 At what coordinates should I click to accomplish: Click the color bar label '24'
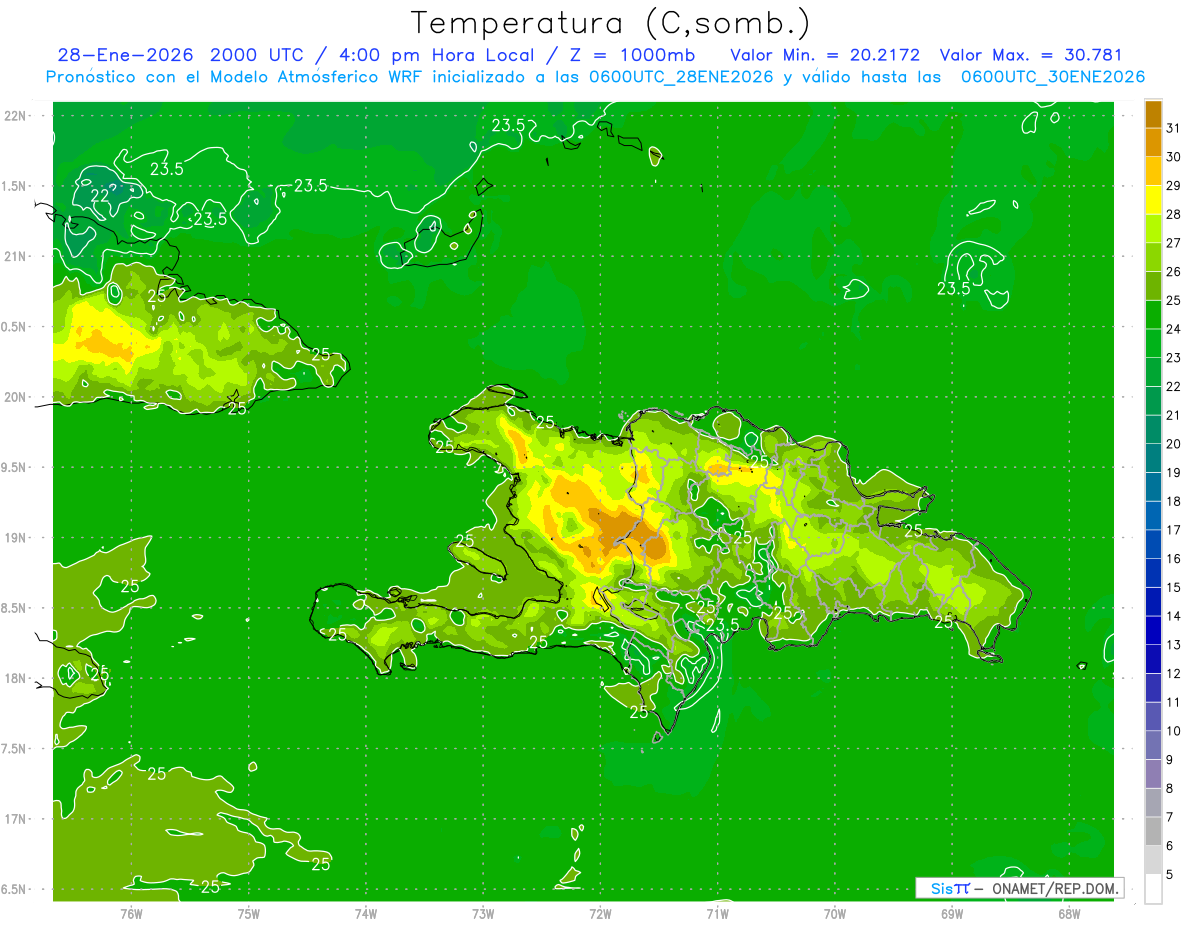[x=1174, y=329]
